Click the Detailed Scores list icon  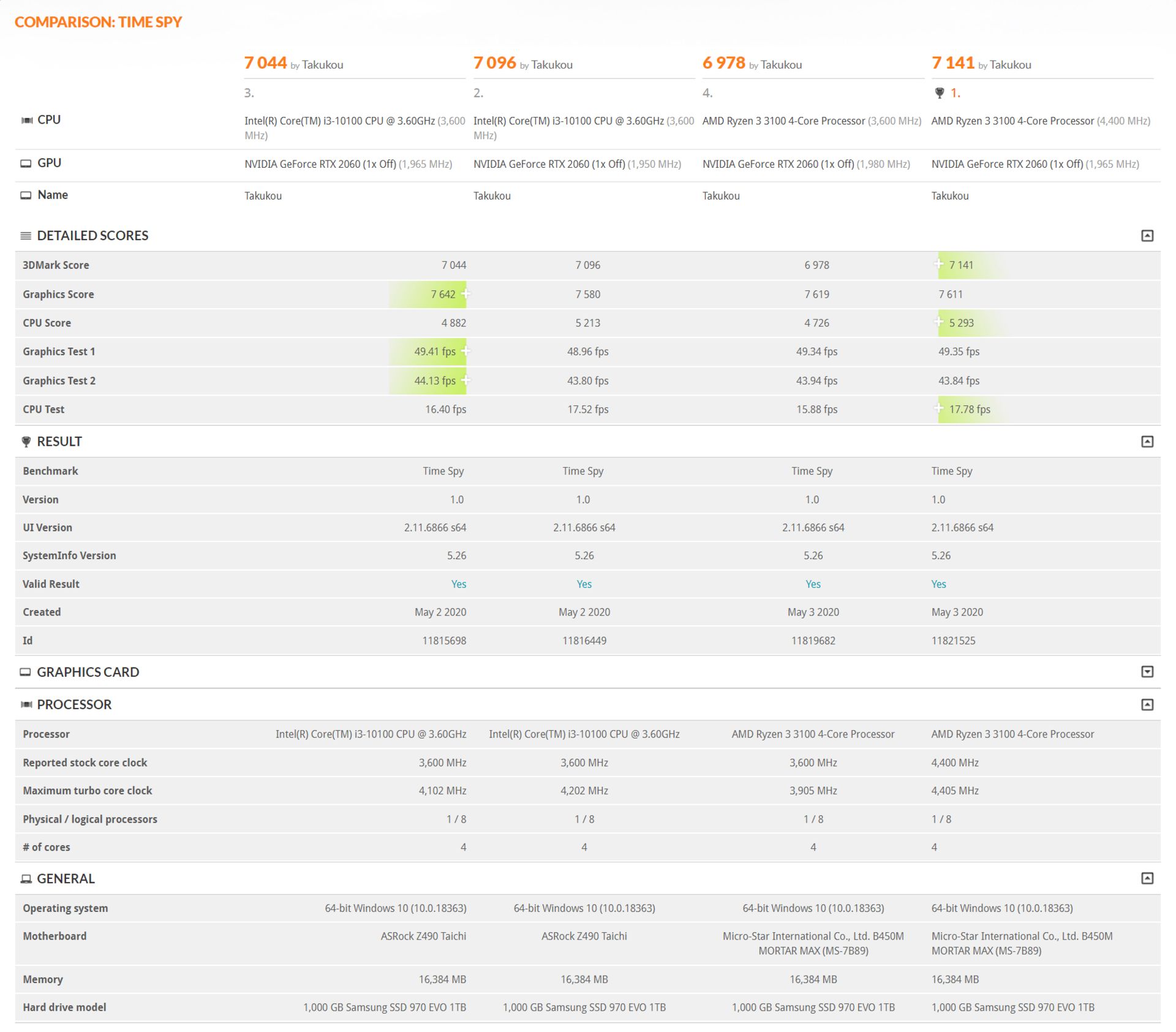[26, 235]
